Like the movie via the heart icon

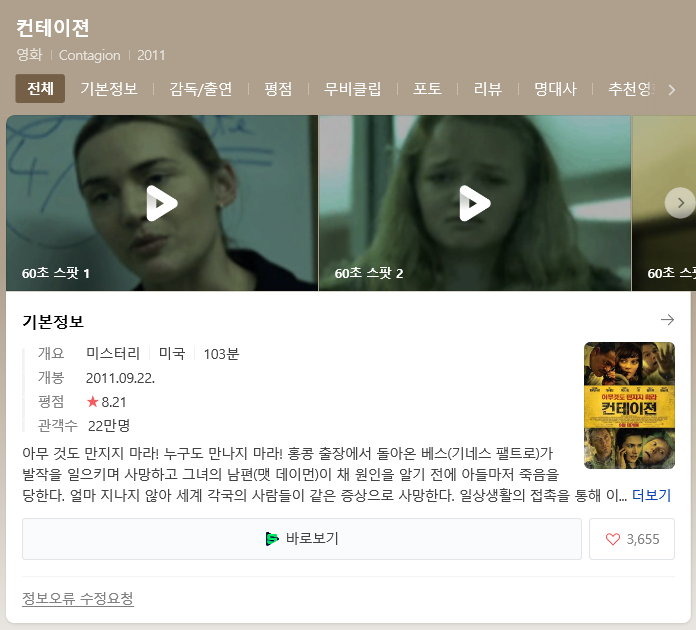[613, 539]
